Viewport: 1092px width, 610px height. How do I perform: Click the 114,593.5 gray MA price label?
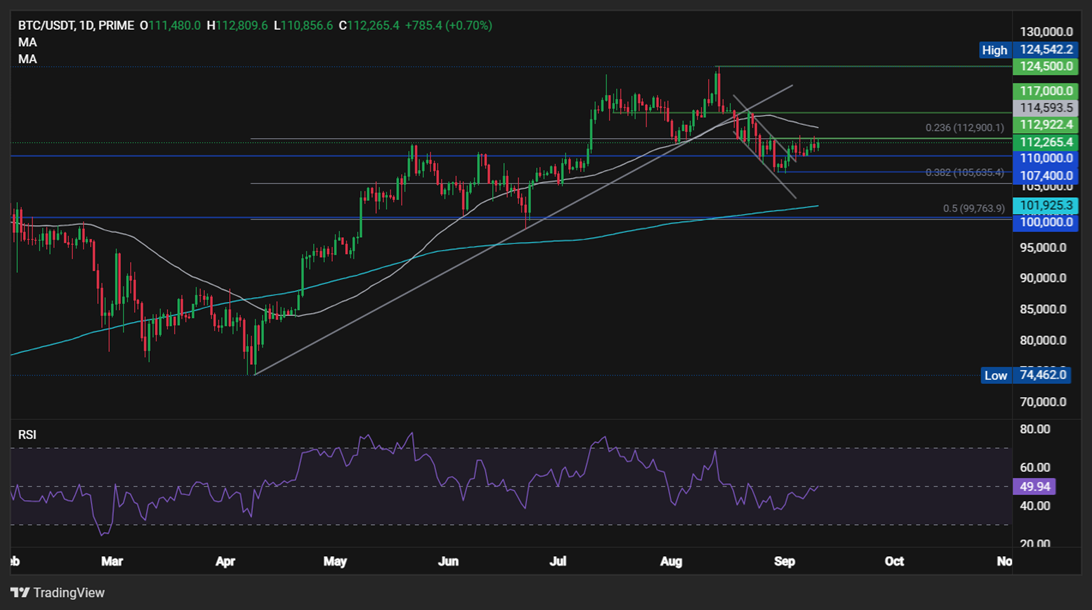1046,108
